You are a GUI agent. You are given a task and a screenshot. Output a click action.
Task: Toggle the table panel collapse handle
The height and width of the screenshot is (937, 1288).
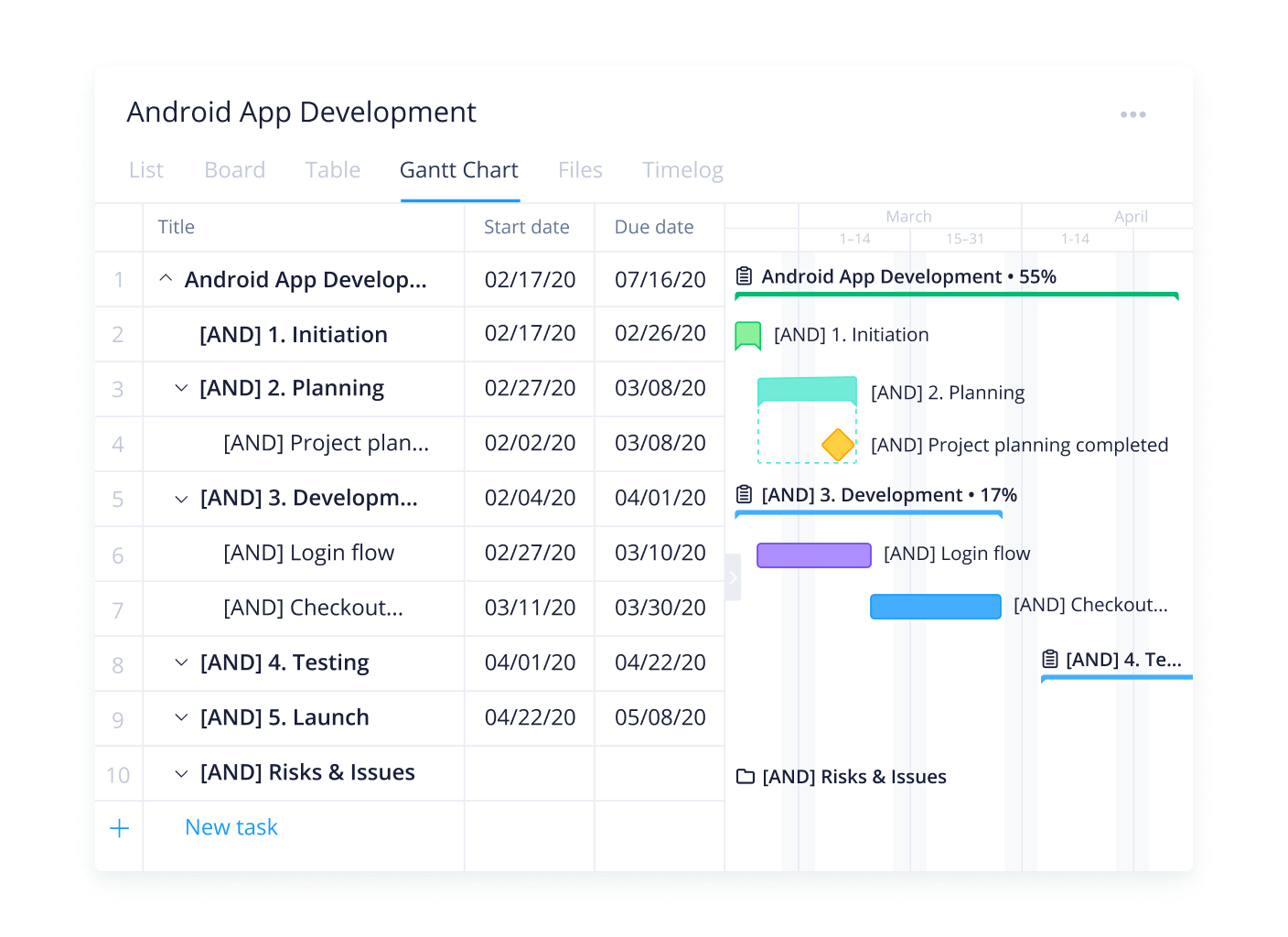tap(733, 577)
